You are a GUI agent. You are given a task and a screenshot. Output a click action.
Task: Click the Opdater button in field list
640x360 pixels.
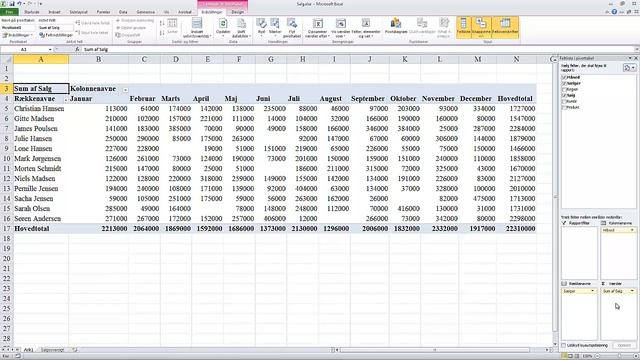624,345
